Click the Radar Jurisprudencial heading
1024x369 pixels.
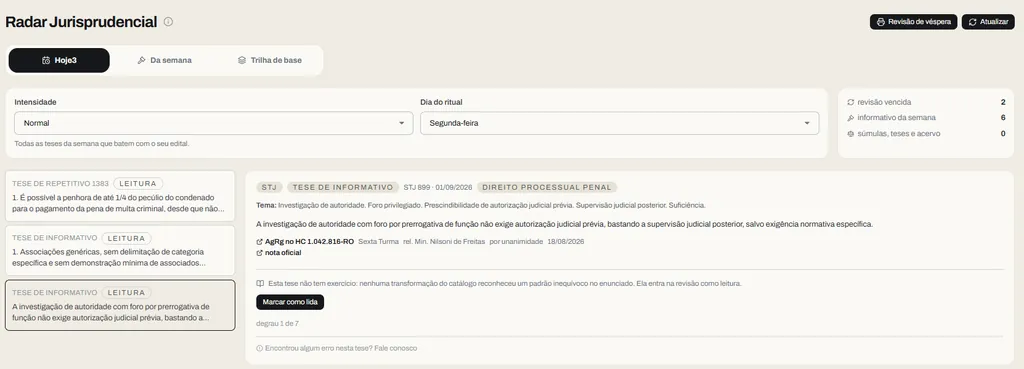coord(81,22)
